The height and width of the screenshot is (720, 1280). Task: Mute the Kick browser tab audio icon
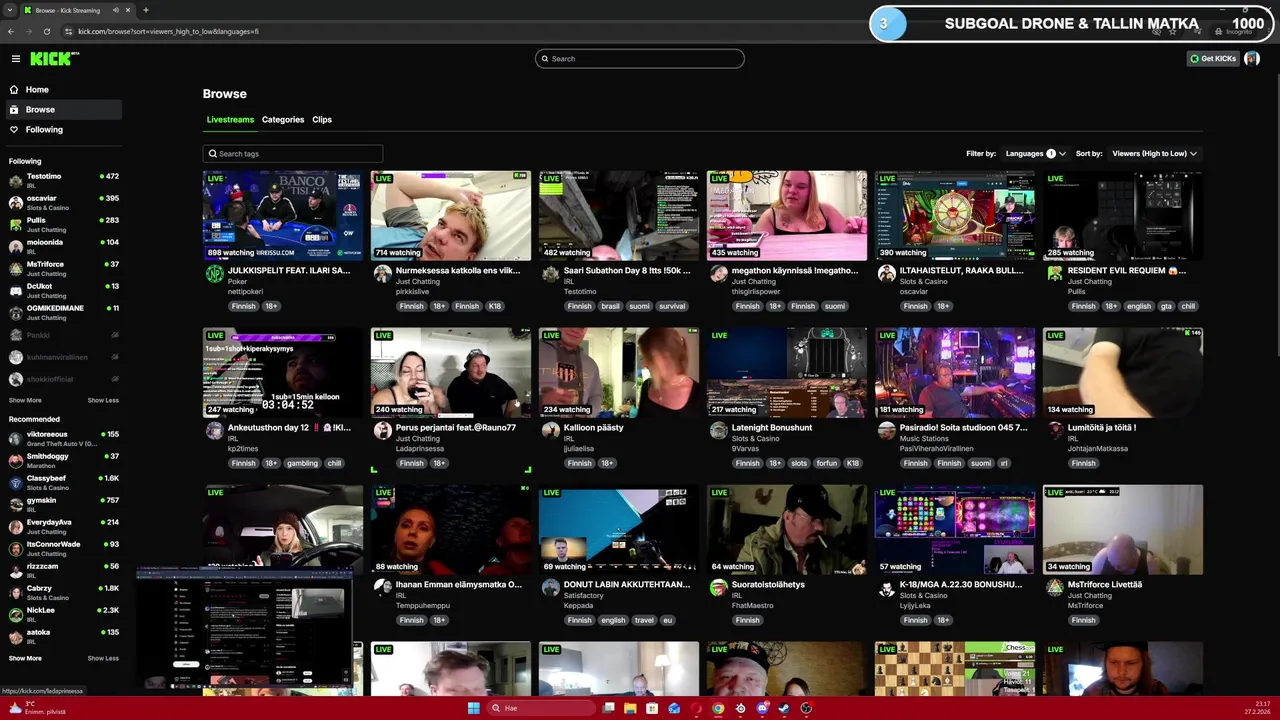[x=116, y=10]
